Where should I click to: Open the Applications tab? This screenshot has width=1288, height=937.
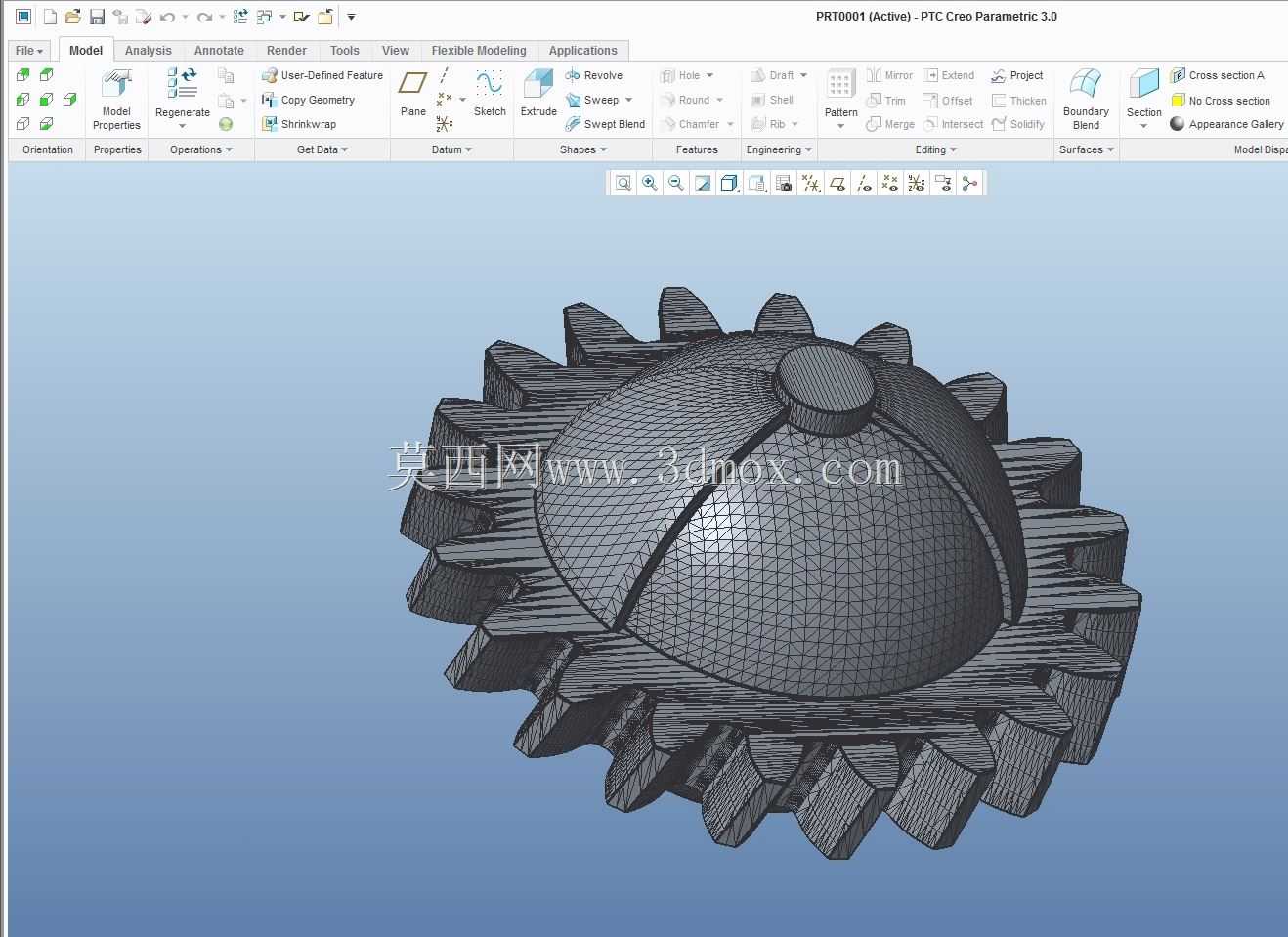pyautogui.click(x=583, y=51)
